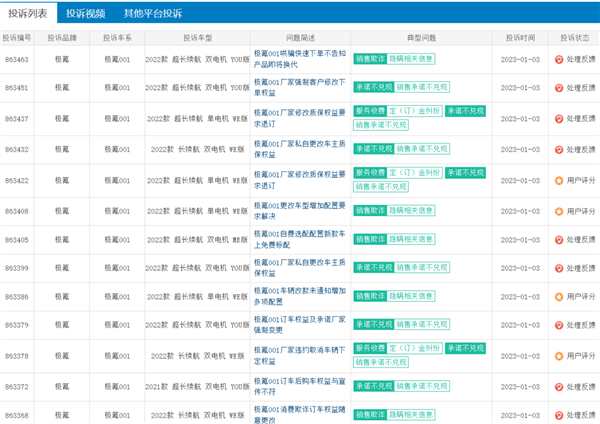Click the 2022款 超长续航 双电机 ME版 model cell
This screenshot has width=600, height=424.
pyautogui.click(x=197, y=240)
